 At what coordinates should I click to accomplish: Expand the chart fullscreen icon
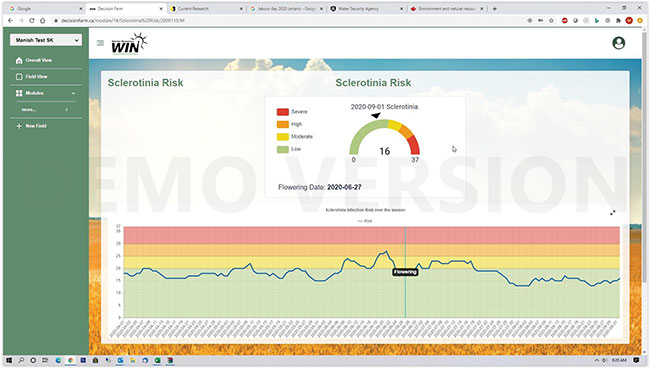[x=613, y=213]
